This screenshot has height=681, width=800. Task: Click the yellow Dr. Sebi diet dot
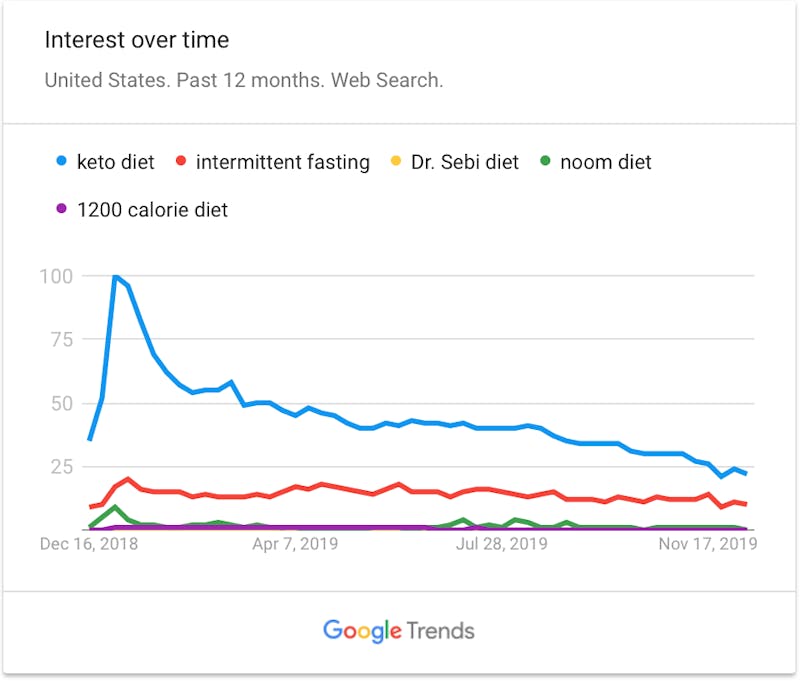(x=395, y=161)
